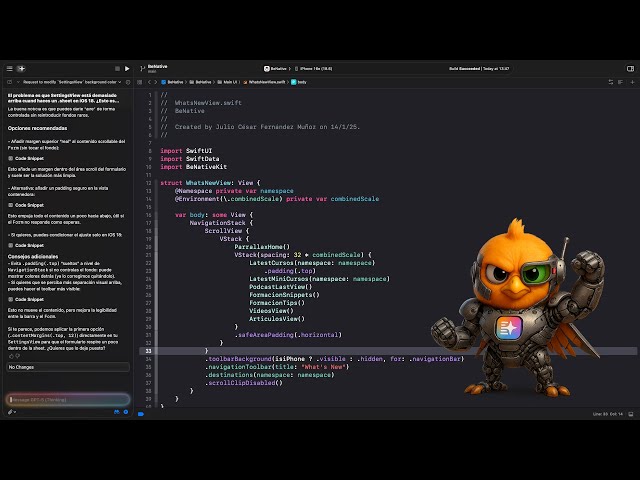Image resolution: width=640 pixels, height=480 pixels.
Task: Give thumbs up to the response
Action: pyautogui.click(x=11, y=356)
